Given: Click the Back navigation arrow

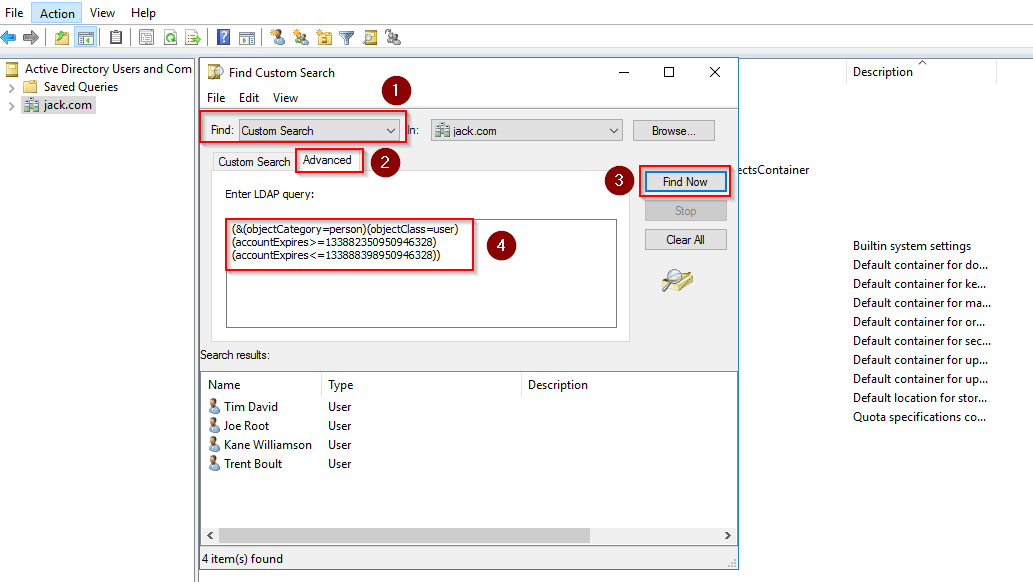Looking at the screenshot, I should click(x=10, y=37).
